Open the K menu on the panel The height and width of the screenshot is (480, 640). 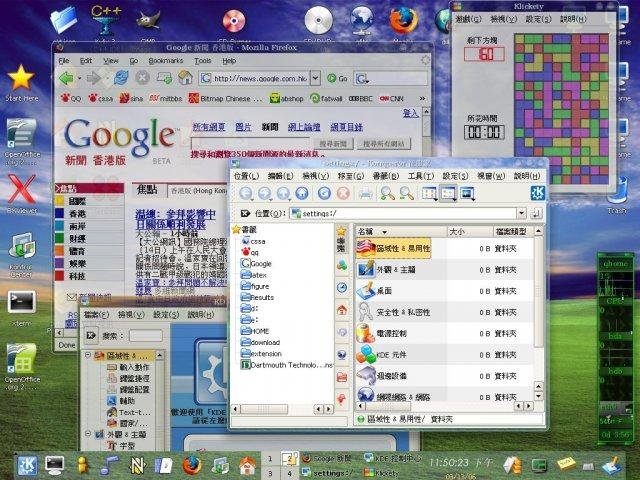click(x=27, y=465)
